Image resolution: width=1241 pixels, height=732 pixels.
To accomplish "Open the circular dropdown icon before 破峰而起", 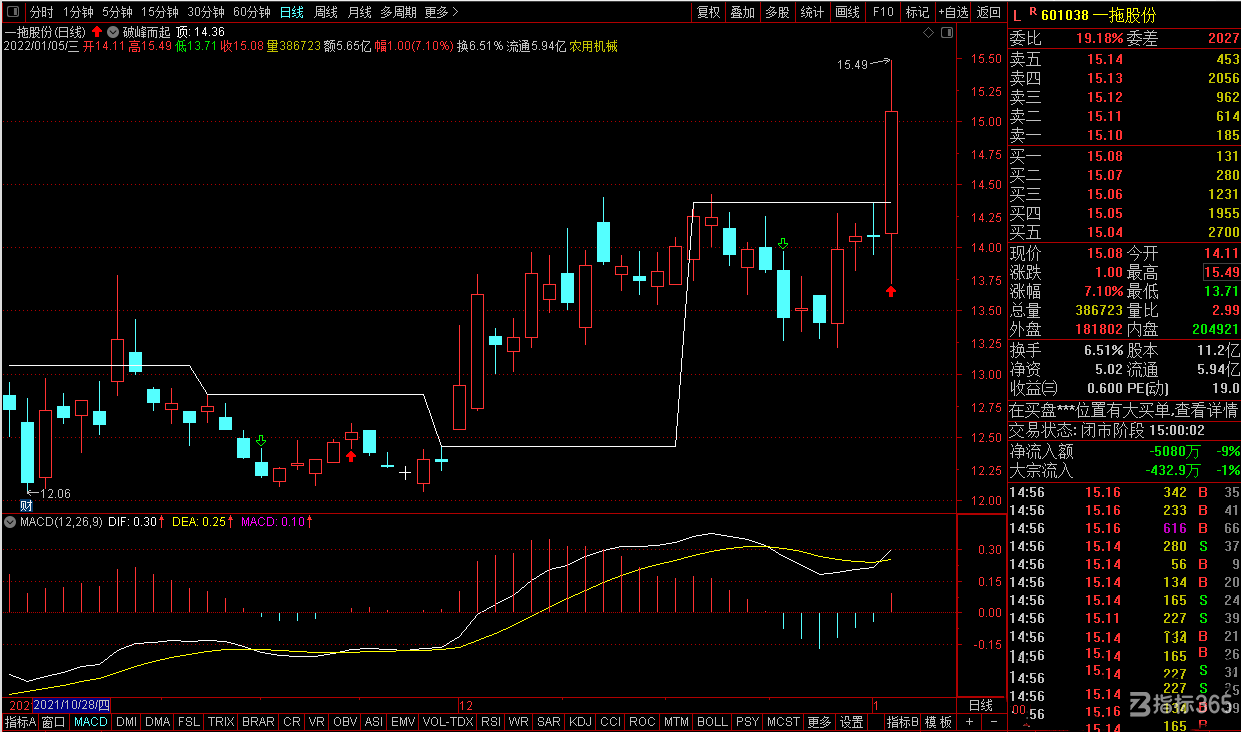I will pyautogui.click(x=112, y=32).
